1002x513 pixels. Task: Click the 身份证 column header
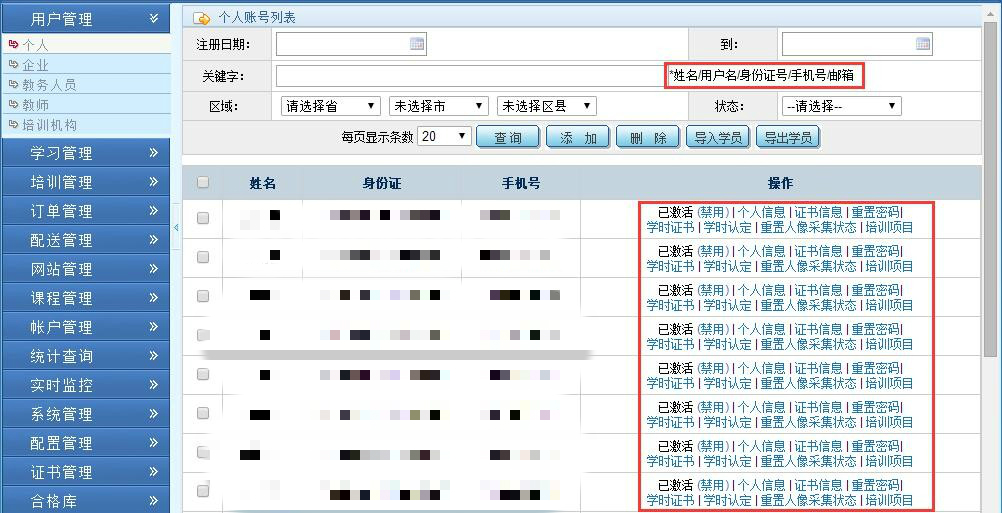coord(382,183)
